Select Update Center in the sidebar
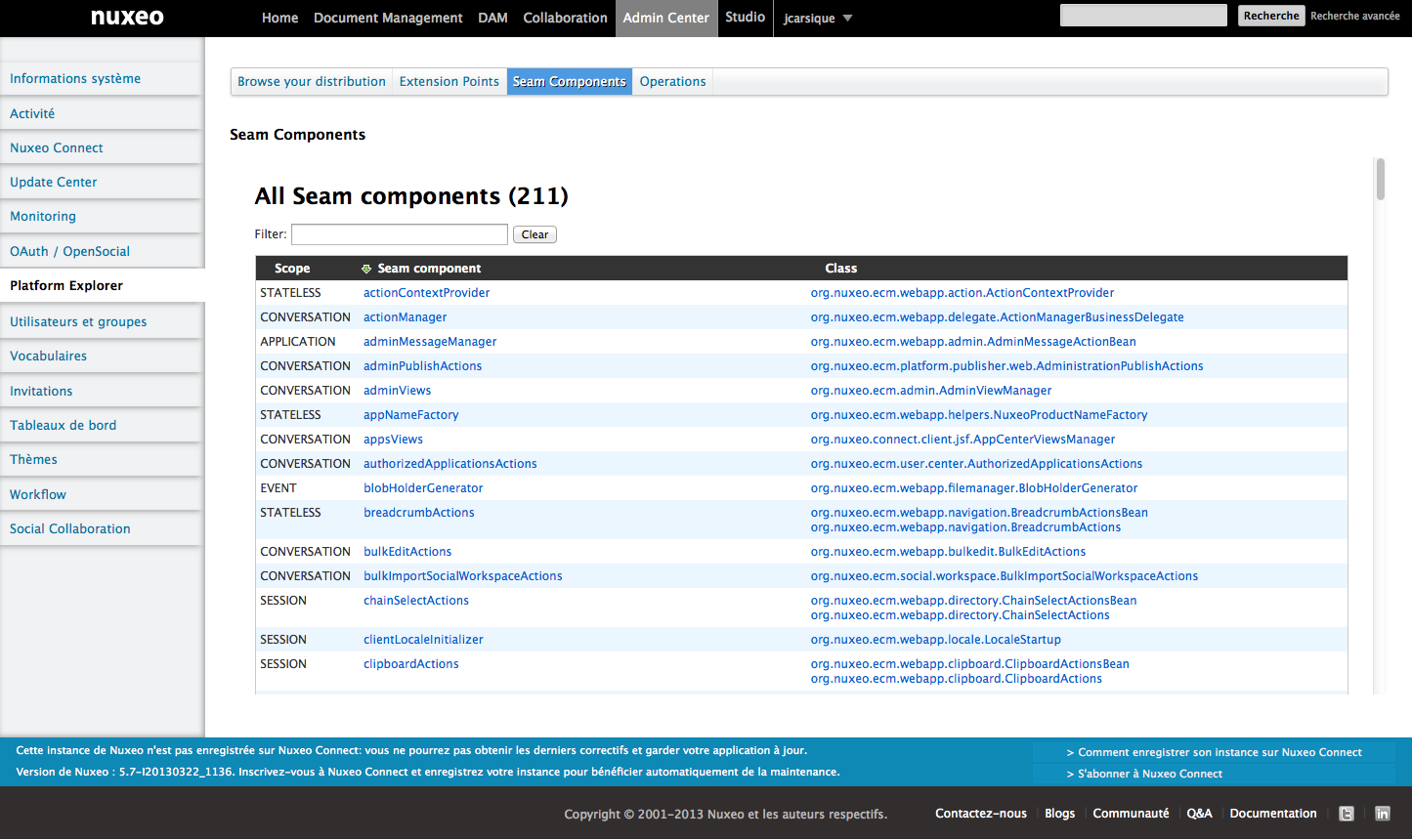The height and width of the screenshot is (840, 1412). pyautogui.click(x=54, y=183)
